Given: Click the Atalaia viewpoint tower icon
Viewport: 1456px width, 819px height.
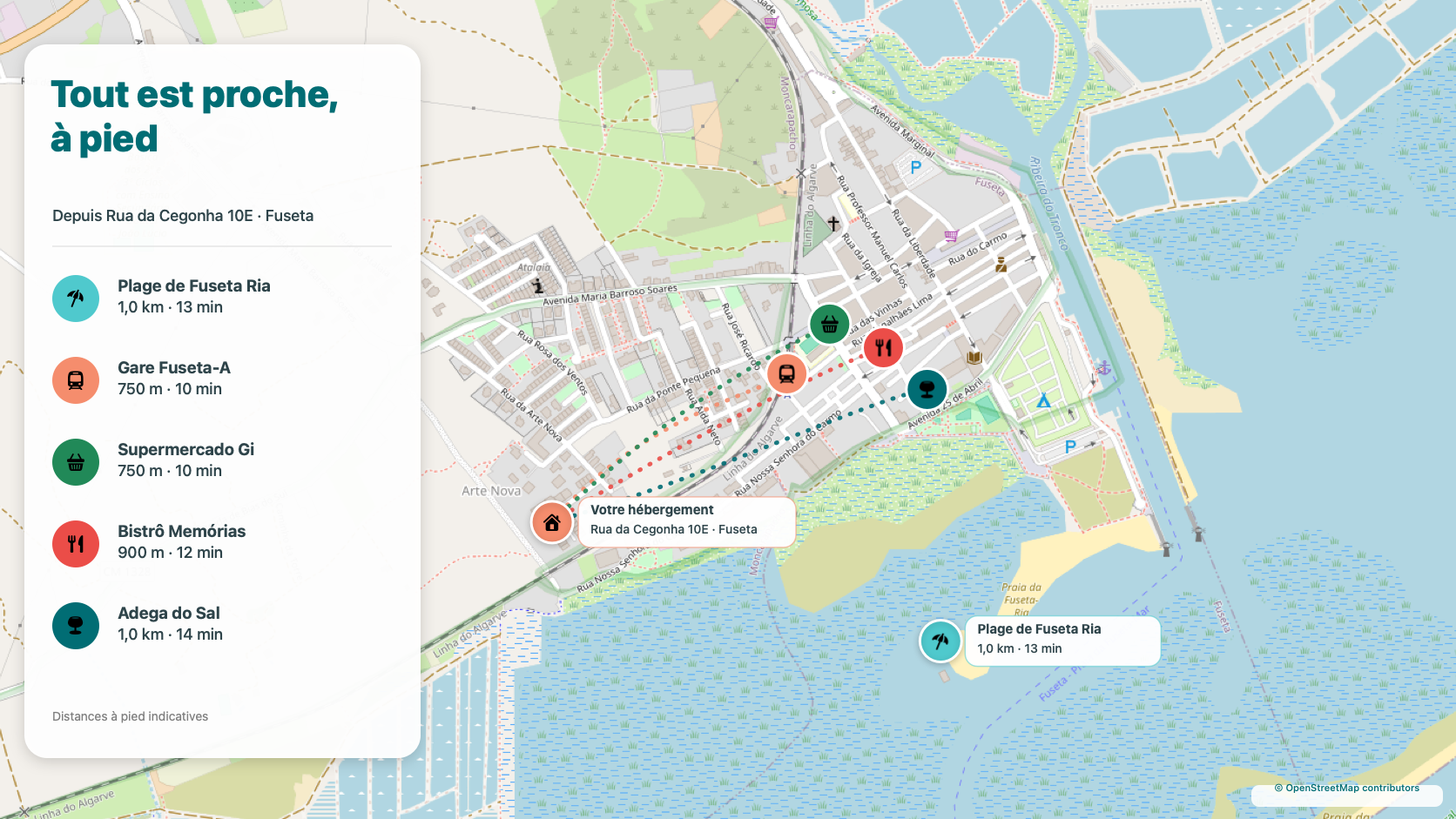Looking at the screenshot, I should tap(538, 285).
